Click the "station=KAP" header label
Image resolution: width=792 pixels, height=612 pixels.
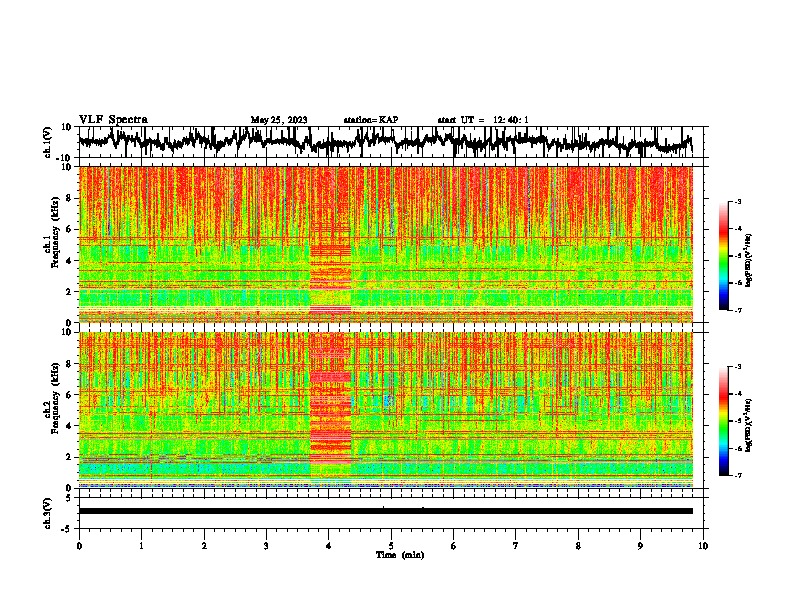[x=371, y=120]
